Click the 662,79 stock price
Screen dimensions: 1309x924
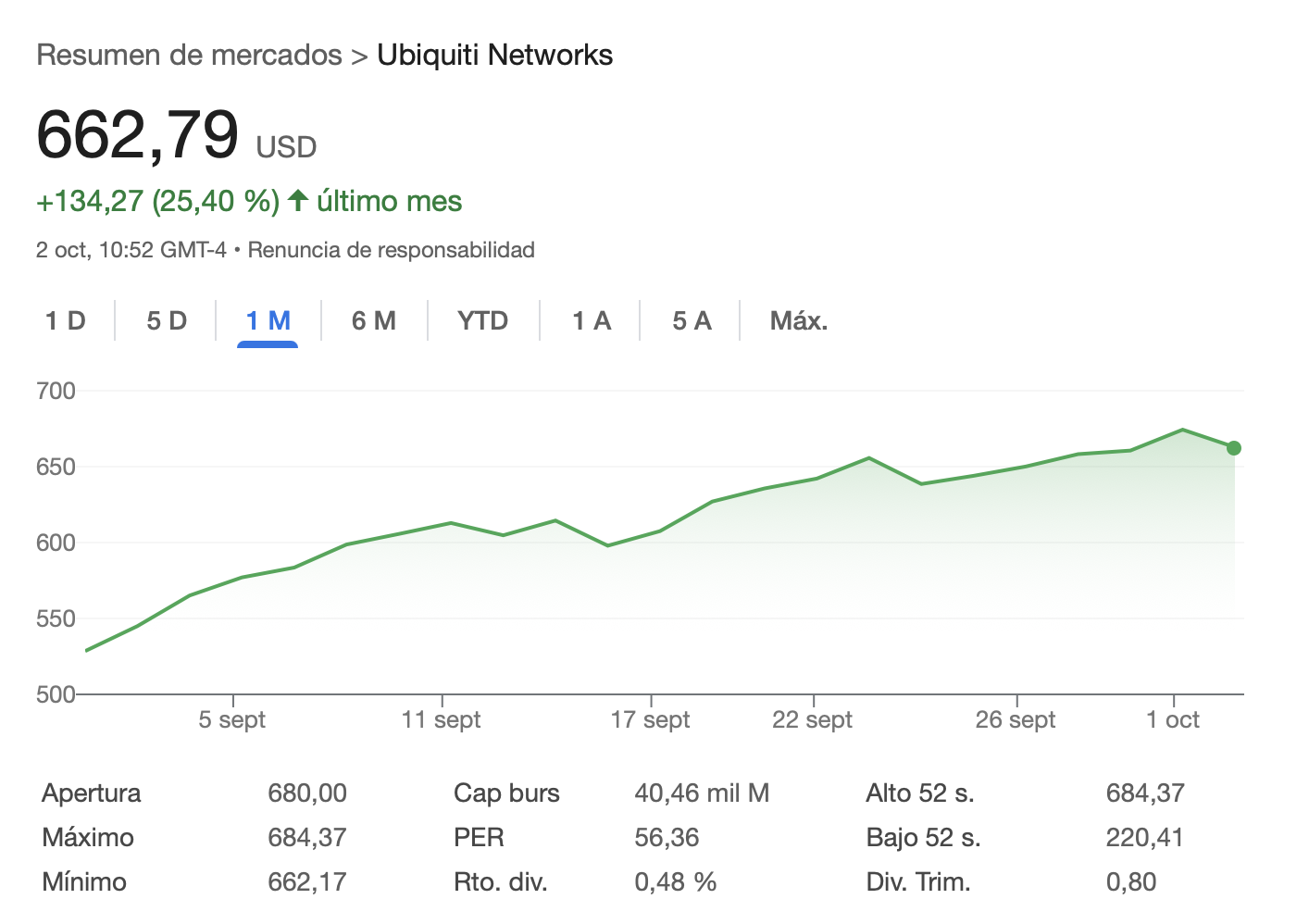pos(138,136)
